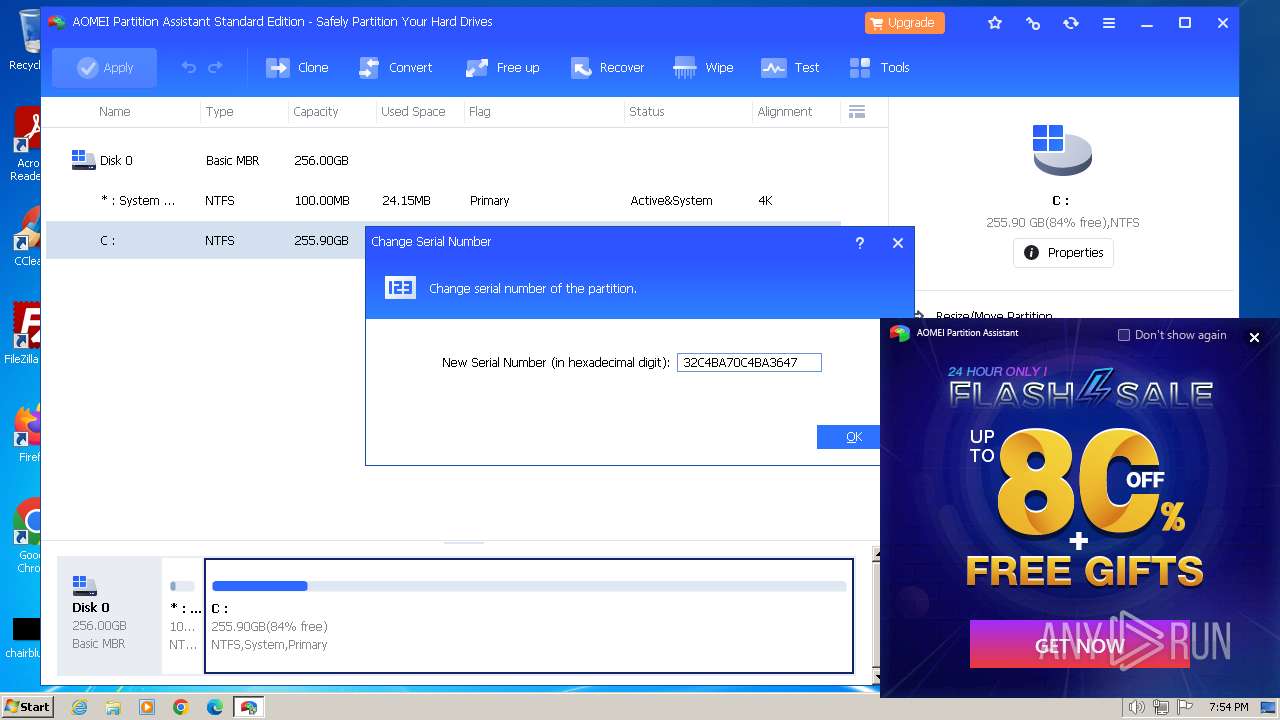Click the Capacity column header
Image resolution: width=1280 pixels, height=720 pixels.
pos(316,112)
